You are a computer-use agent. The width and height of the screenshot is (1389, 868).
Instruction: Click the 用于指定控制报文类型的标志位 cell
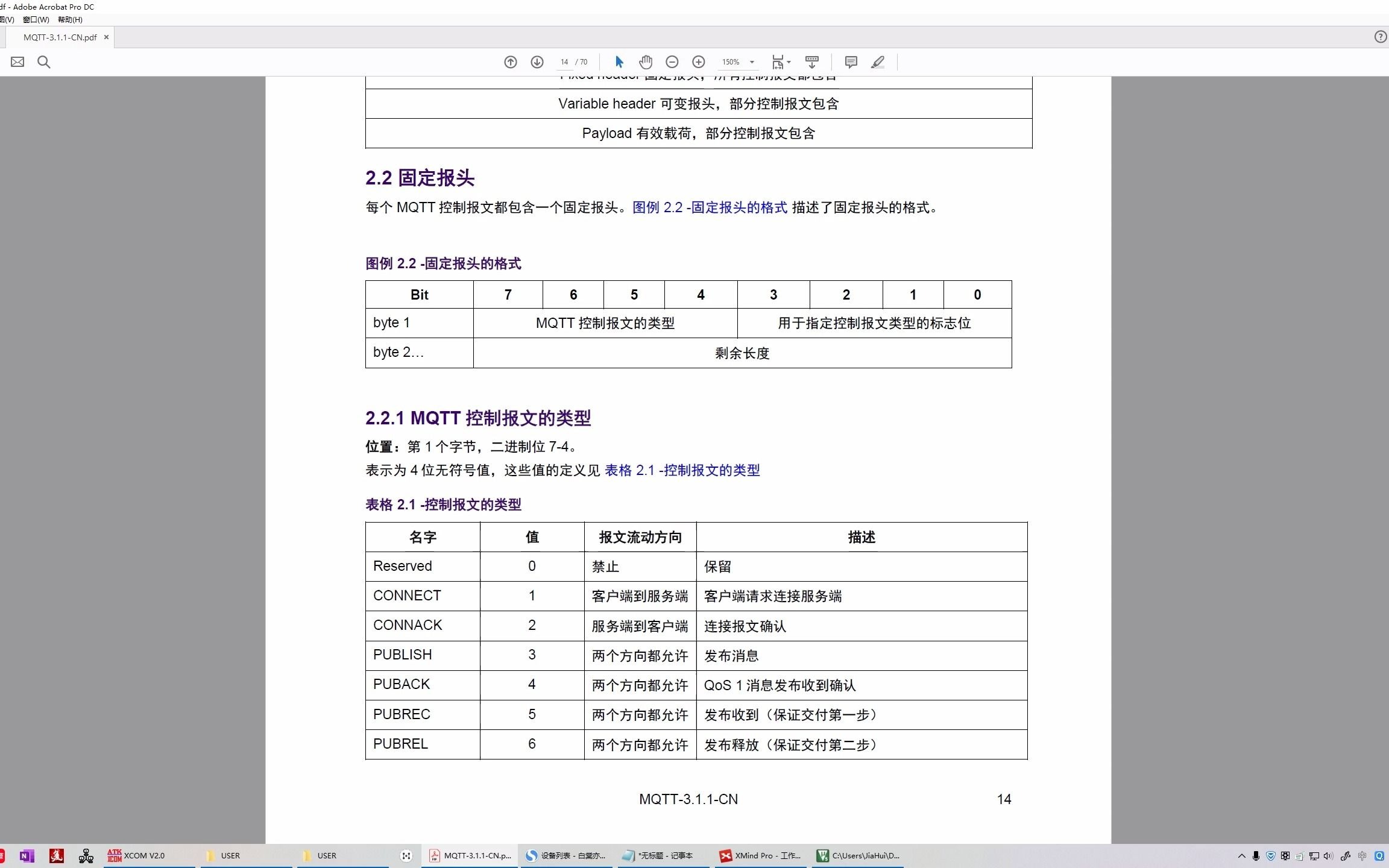874,323
